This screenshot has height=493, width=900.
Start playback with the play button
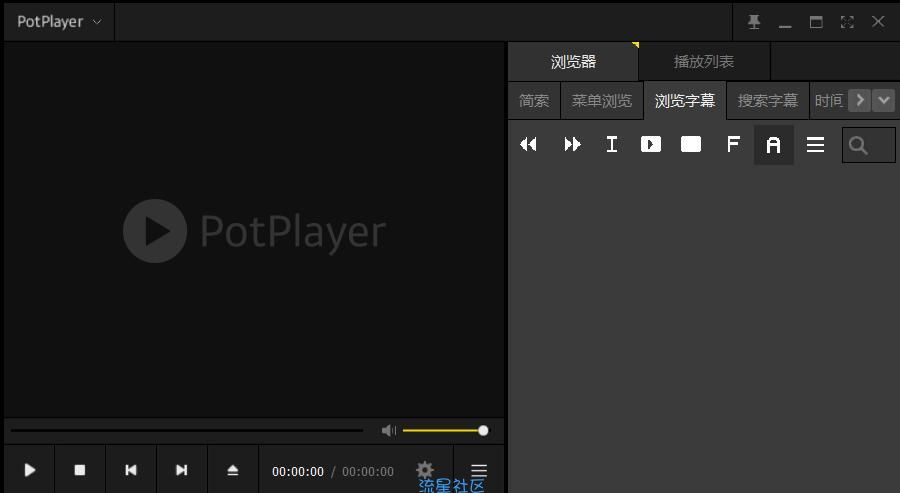tap(30, 470)
